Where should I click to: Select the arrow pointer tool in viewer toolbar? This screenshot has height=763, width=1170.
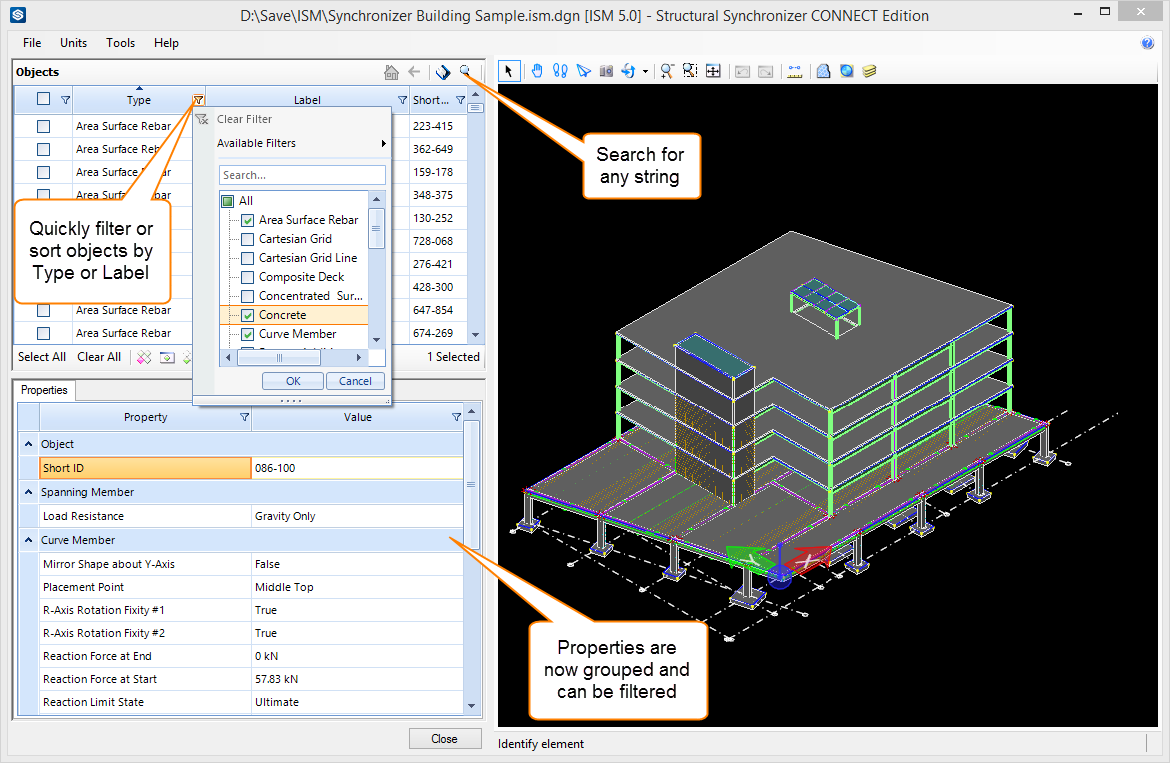coord(508,71)
